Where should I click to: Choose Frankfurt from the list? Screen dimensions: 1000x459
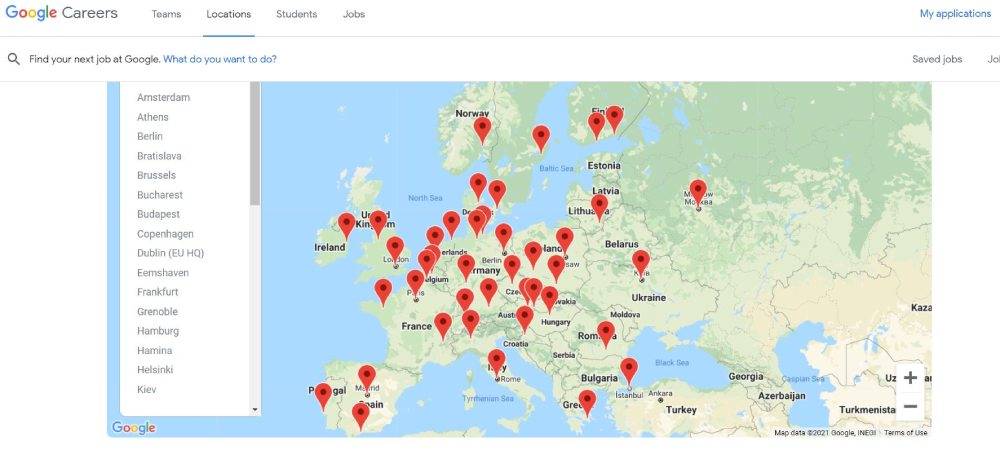click(x=158, y=292)
